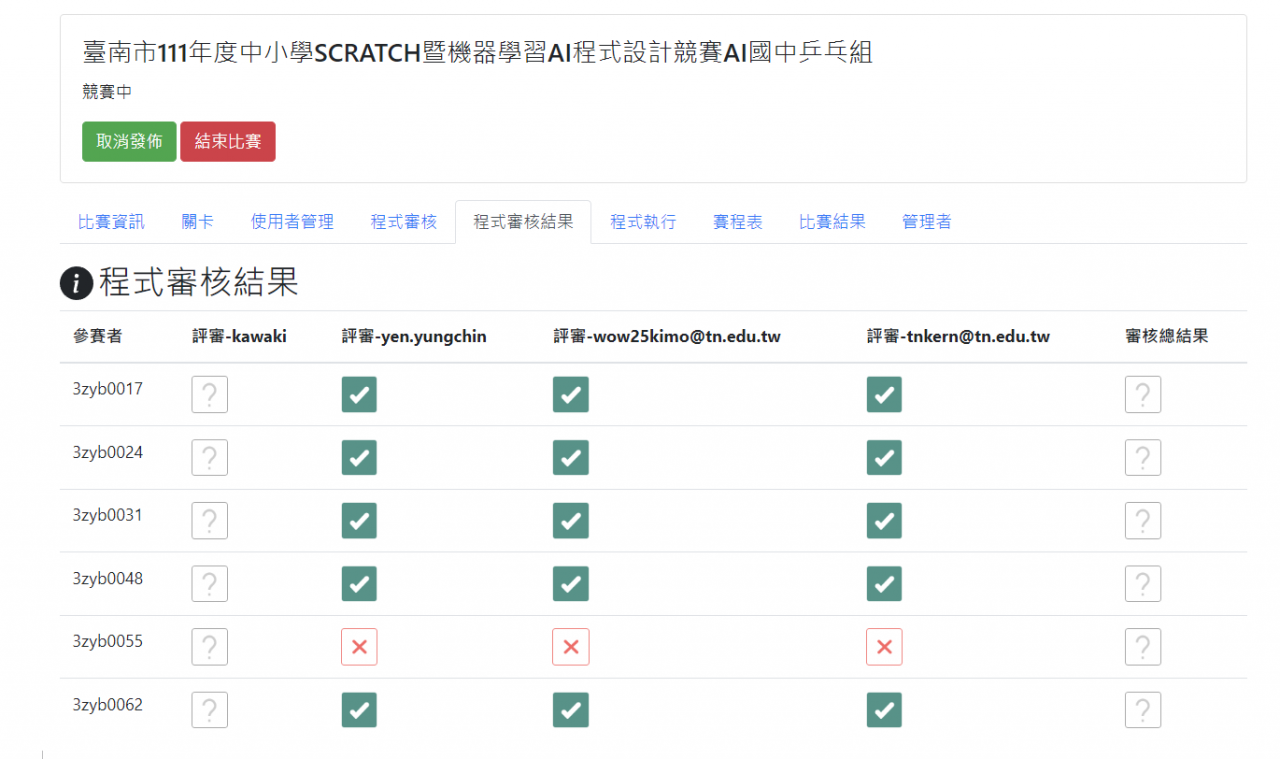Toggle yen.yungchin checkmark for 3zyb0048
The height and width of the screenshot is (759, 1280).
click(359, 584)
